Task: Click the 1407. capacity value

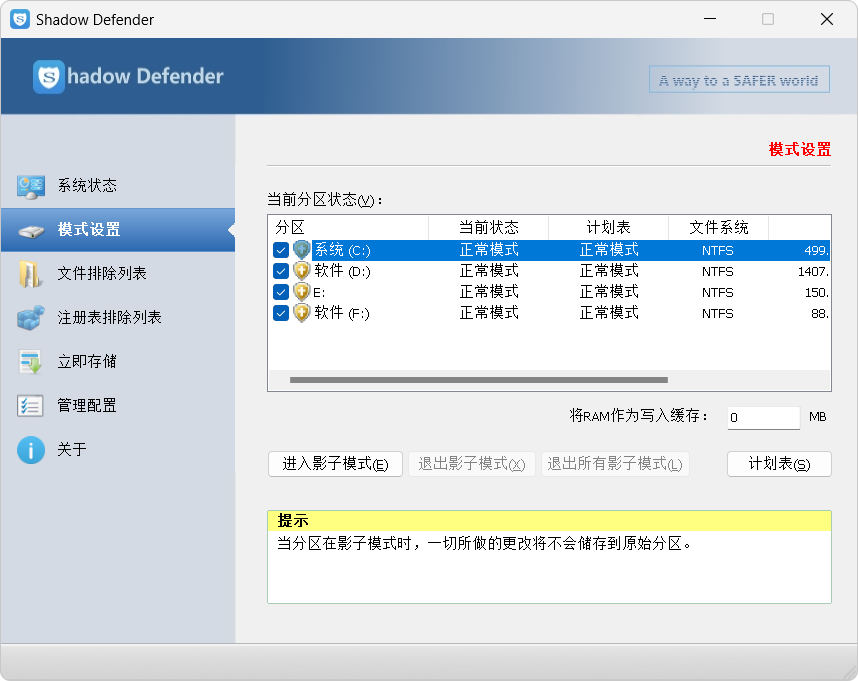Action: pos(813,271)
